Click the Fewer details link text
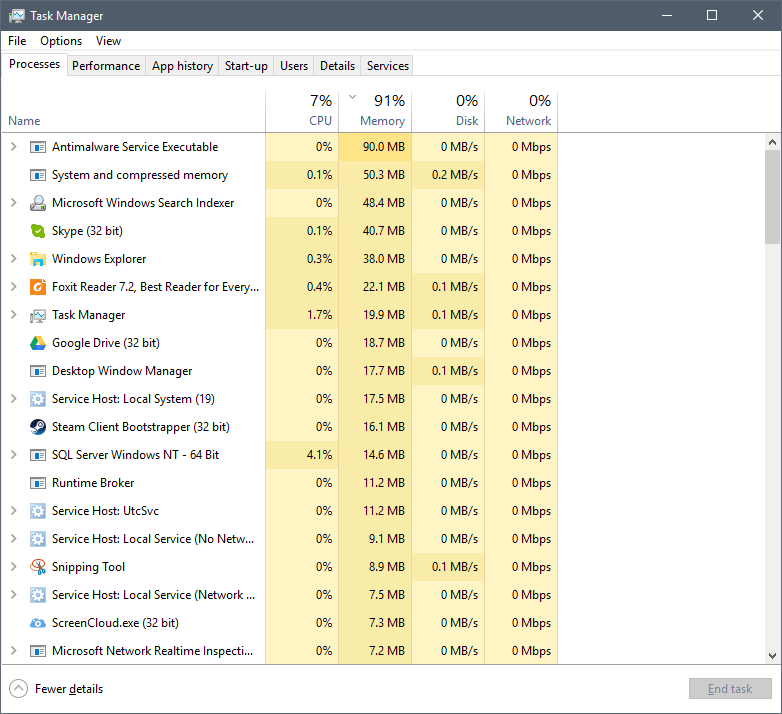Image resolution: width=782 pixels, height=714 pixels. click(x=69, y=689)
